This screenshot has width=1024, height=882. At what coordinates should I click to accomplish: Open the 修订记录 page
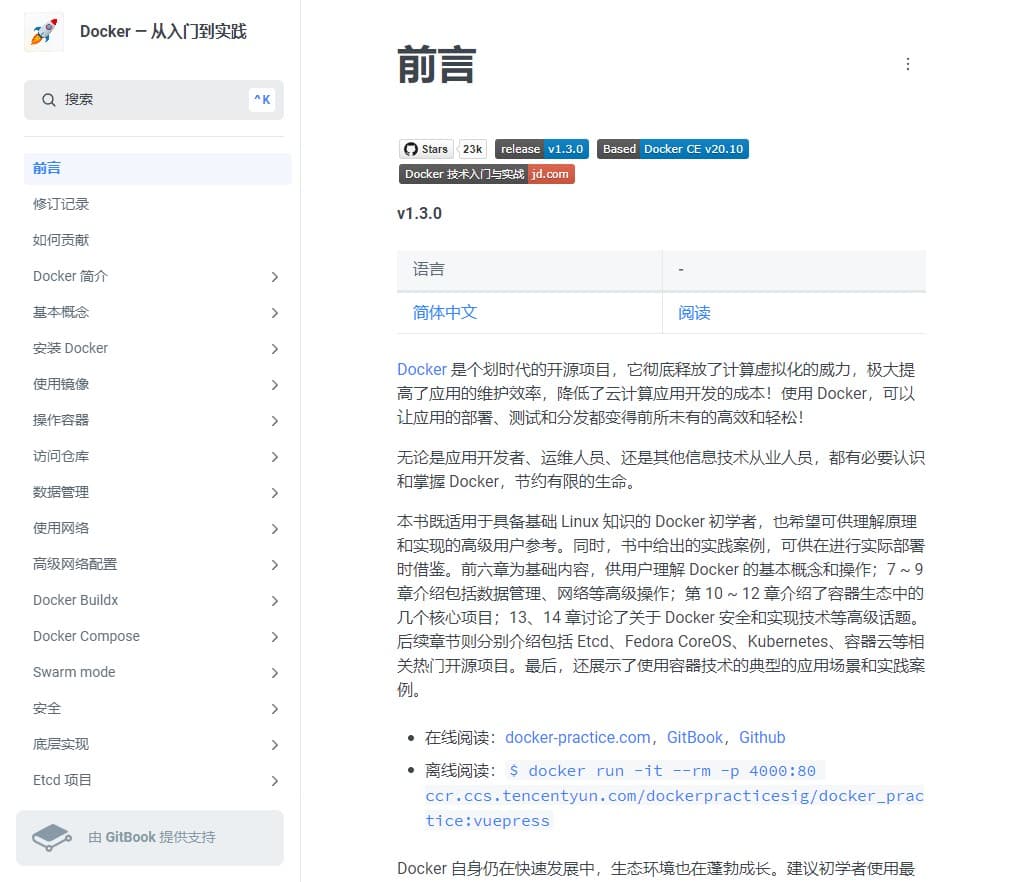click(61, 204)
